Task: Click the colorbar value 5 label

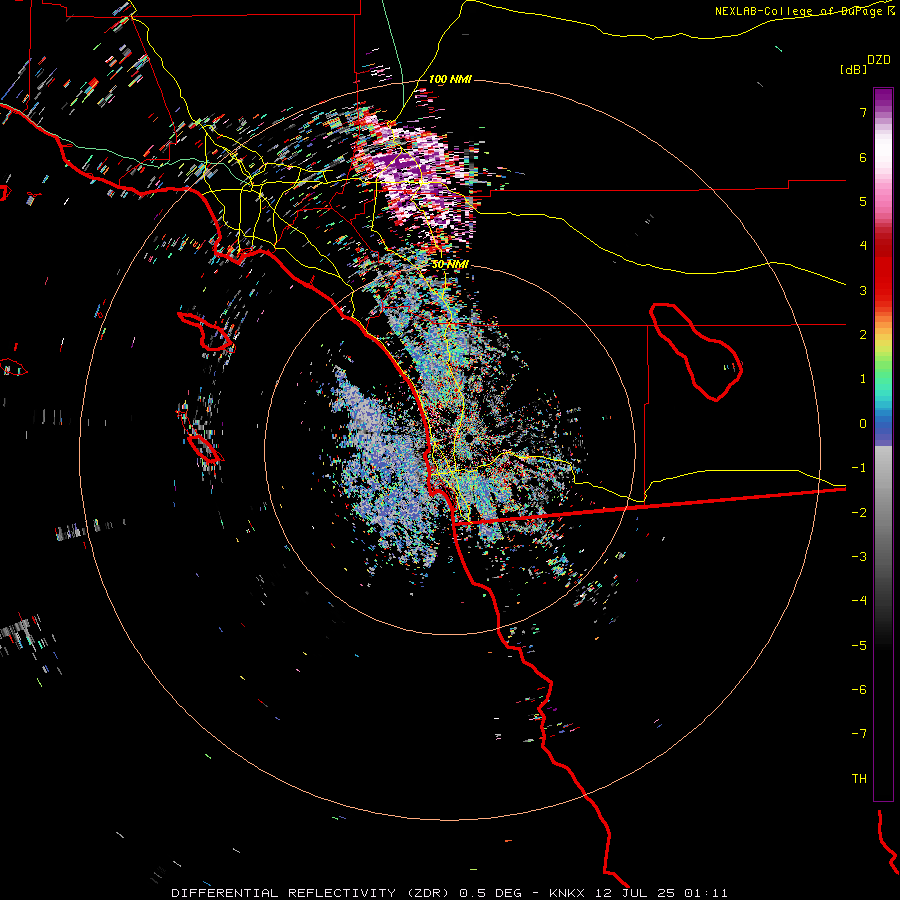Action: tap(863, 201)
